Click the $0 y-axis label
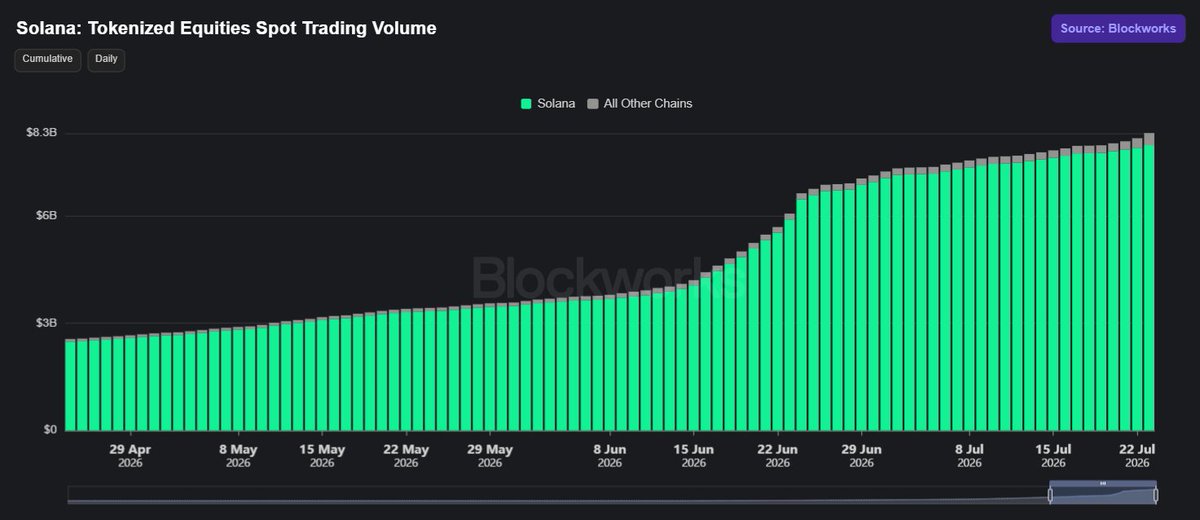This screenshot has height=520, width=1200. tap(49, 430)
